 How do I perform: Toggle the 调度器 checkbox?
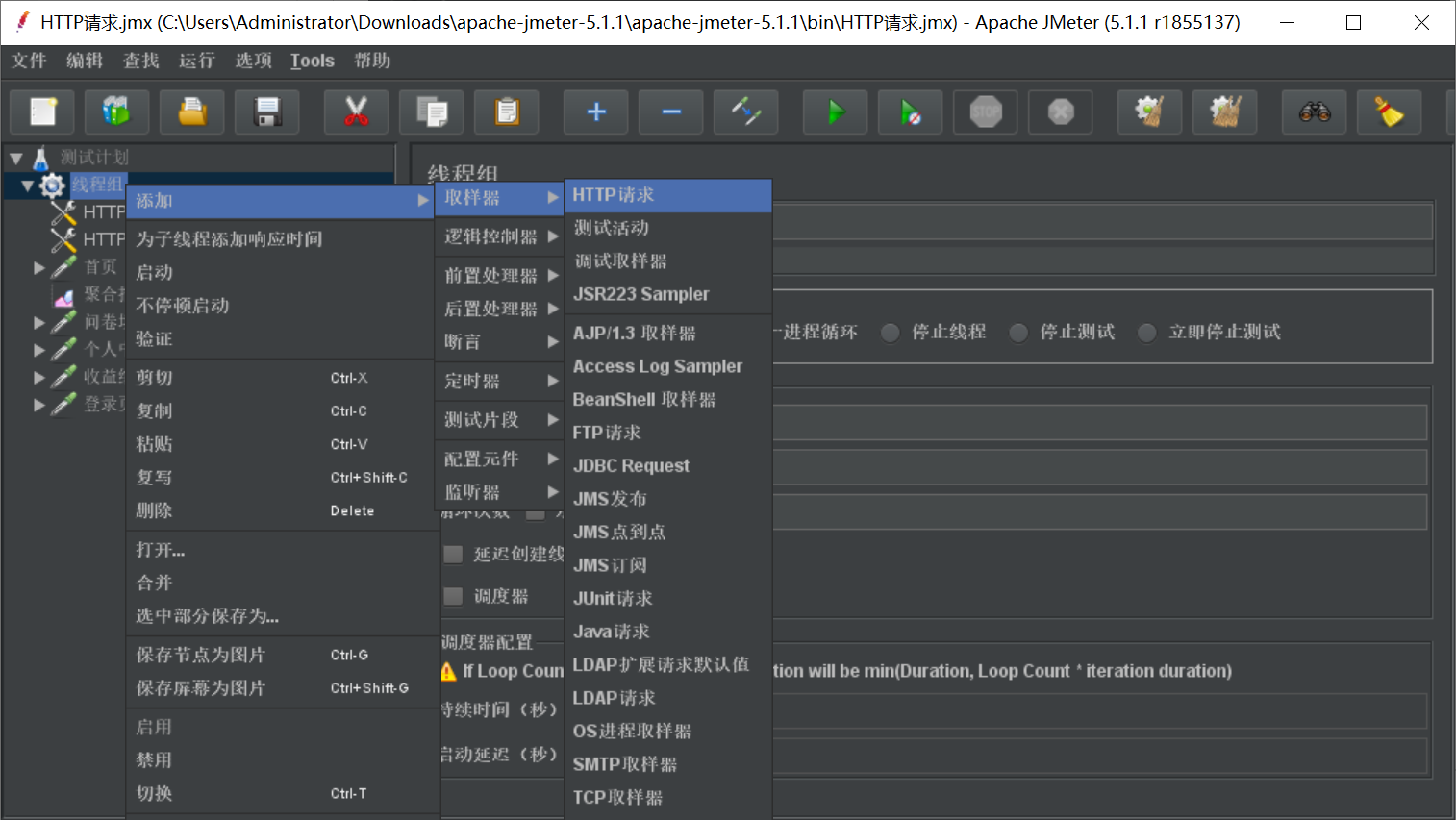453,597
